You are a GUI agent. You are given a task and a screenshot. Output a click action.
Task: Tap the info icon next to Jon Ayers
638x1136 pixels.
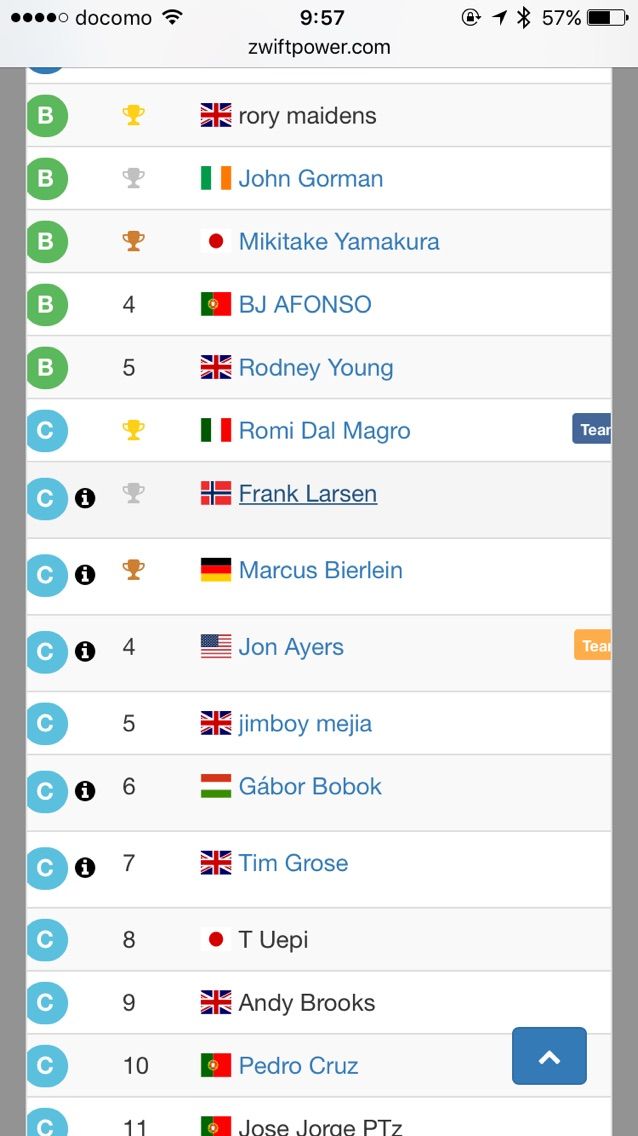pyautogui.click(x=85, y=651)
